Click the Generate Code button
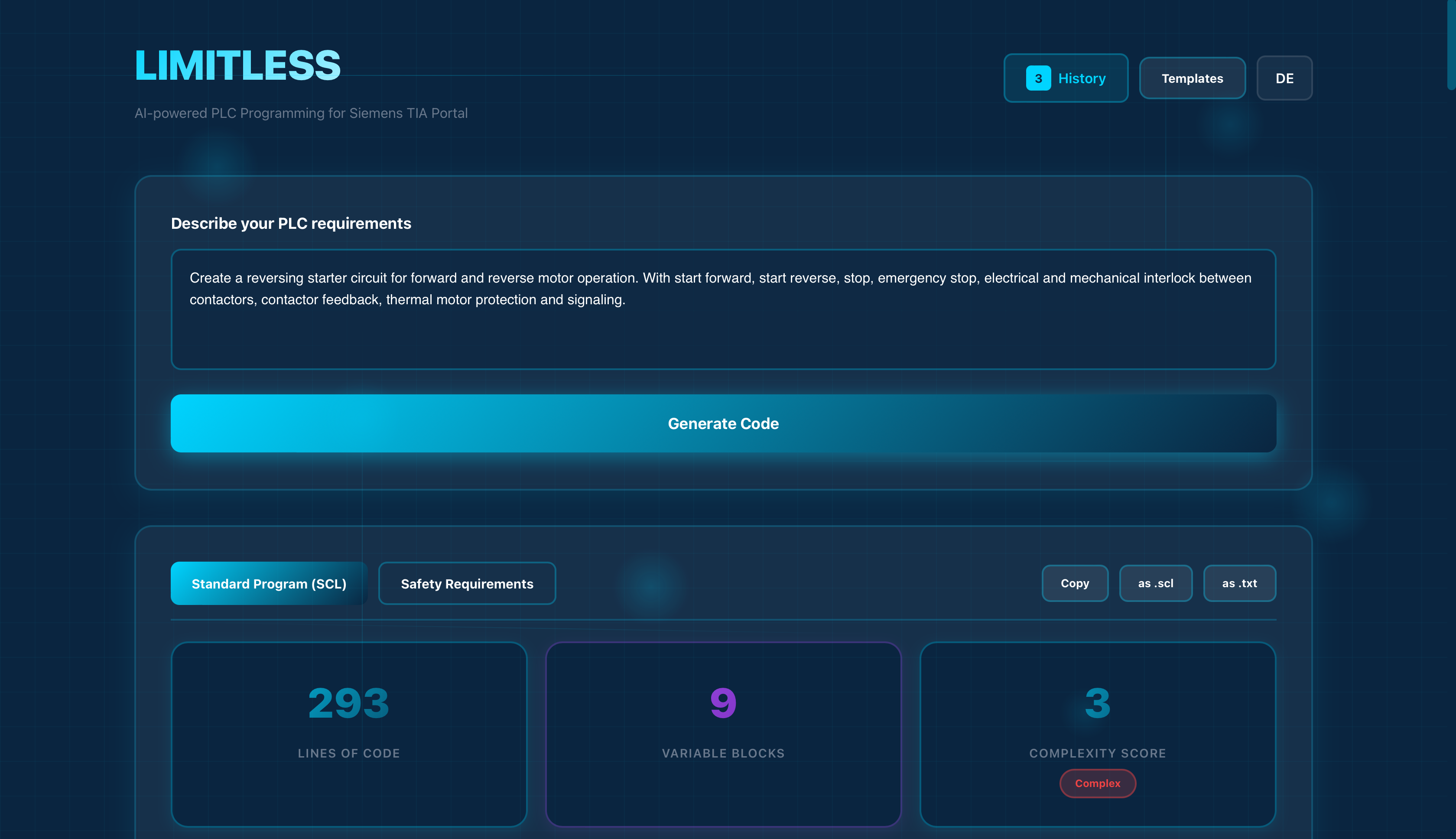Viewport: 1456px width, 839px height. 723,423
